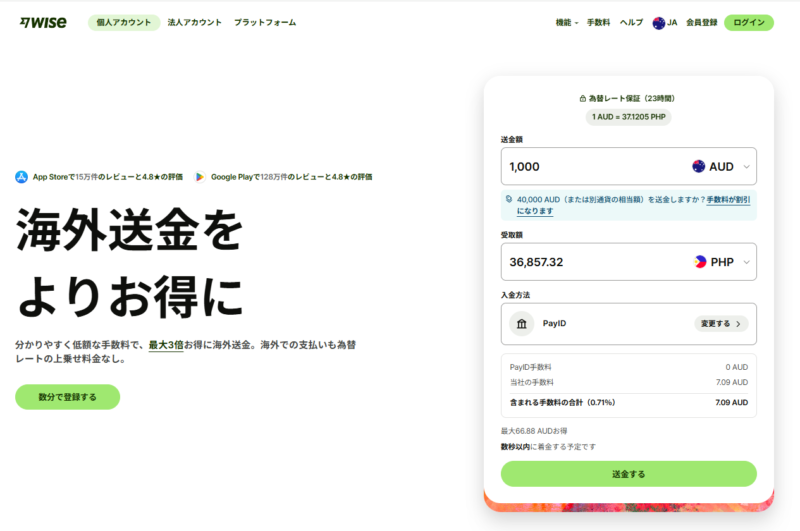This screenshot has height=531, width=800.
Task: Click the 最大3倍 underlined link
Action: pyautogui.click(x=166, y=345)
